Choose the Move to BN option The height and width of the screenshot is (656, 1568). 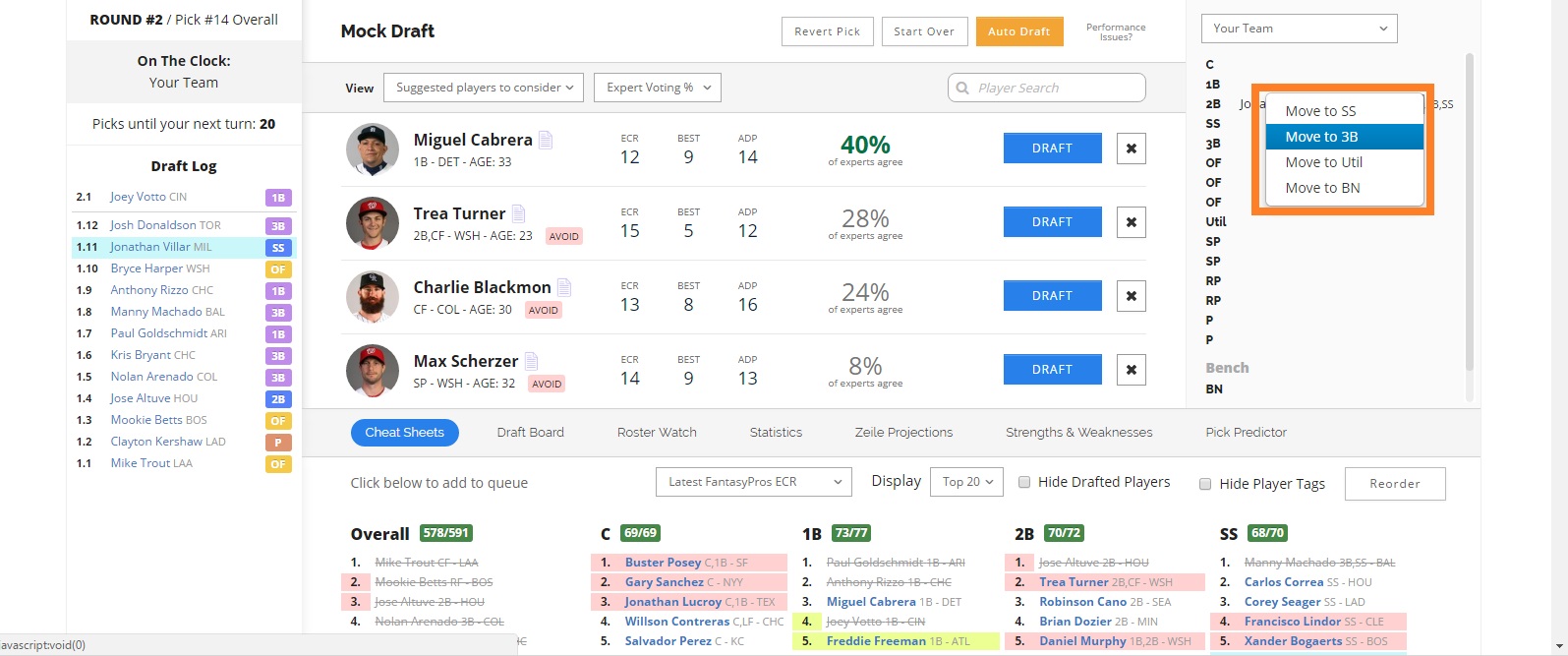[x=1344, y=188]
